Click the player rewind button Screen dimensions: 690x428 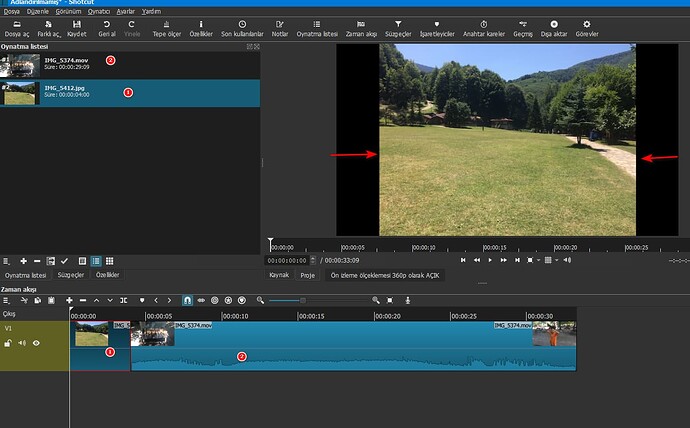point(477,260)
